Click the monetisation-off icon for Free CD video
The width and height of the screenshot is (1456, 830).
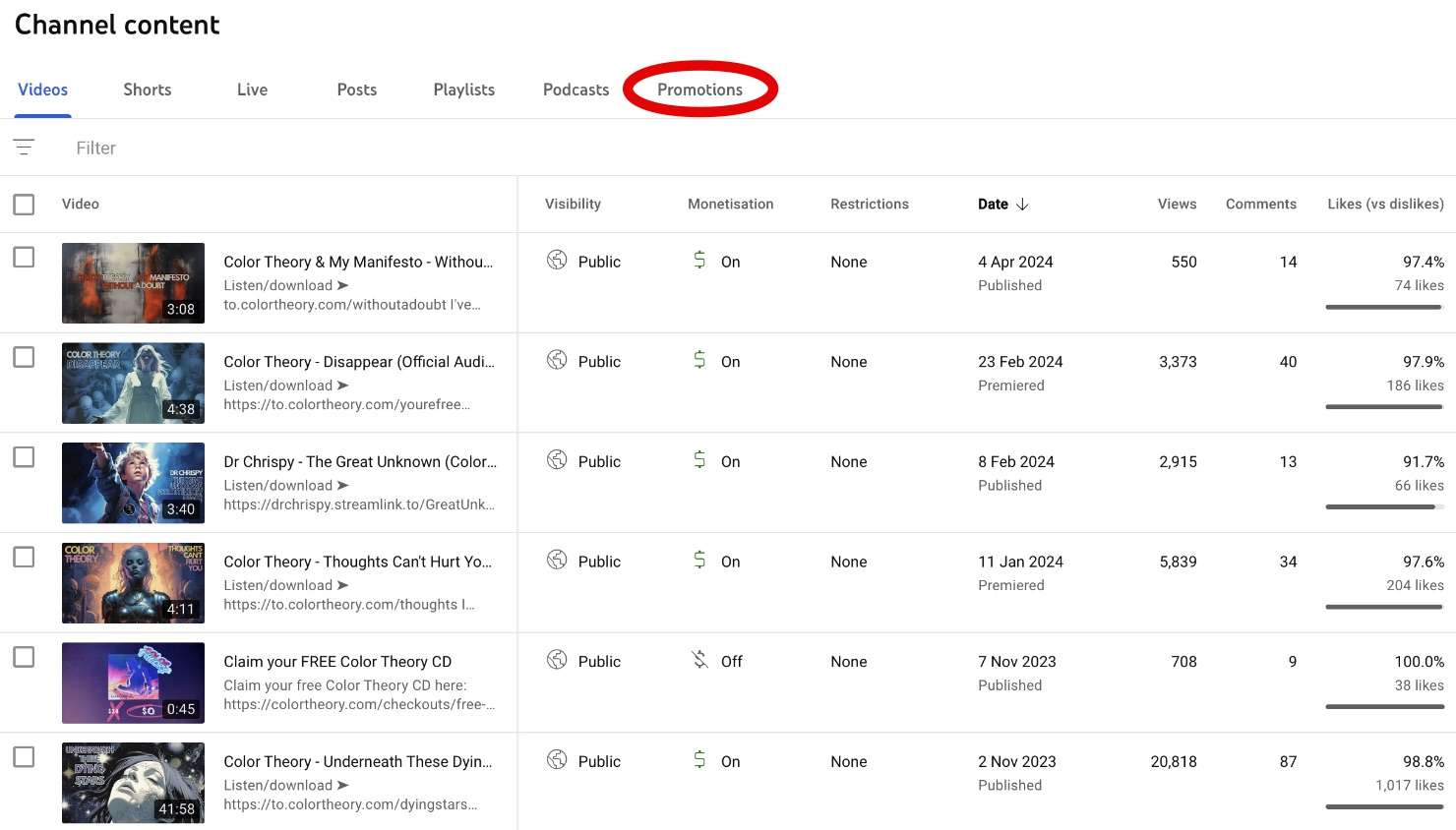point(699,660)
